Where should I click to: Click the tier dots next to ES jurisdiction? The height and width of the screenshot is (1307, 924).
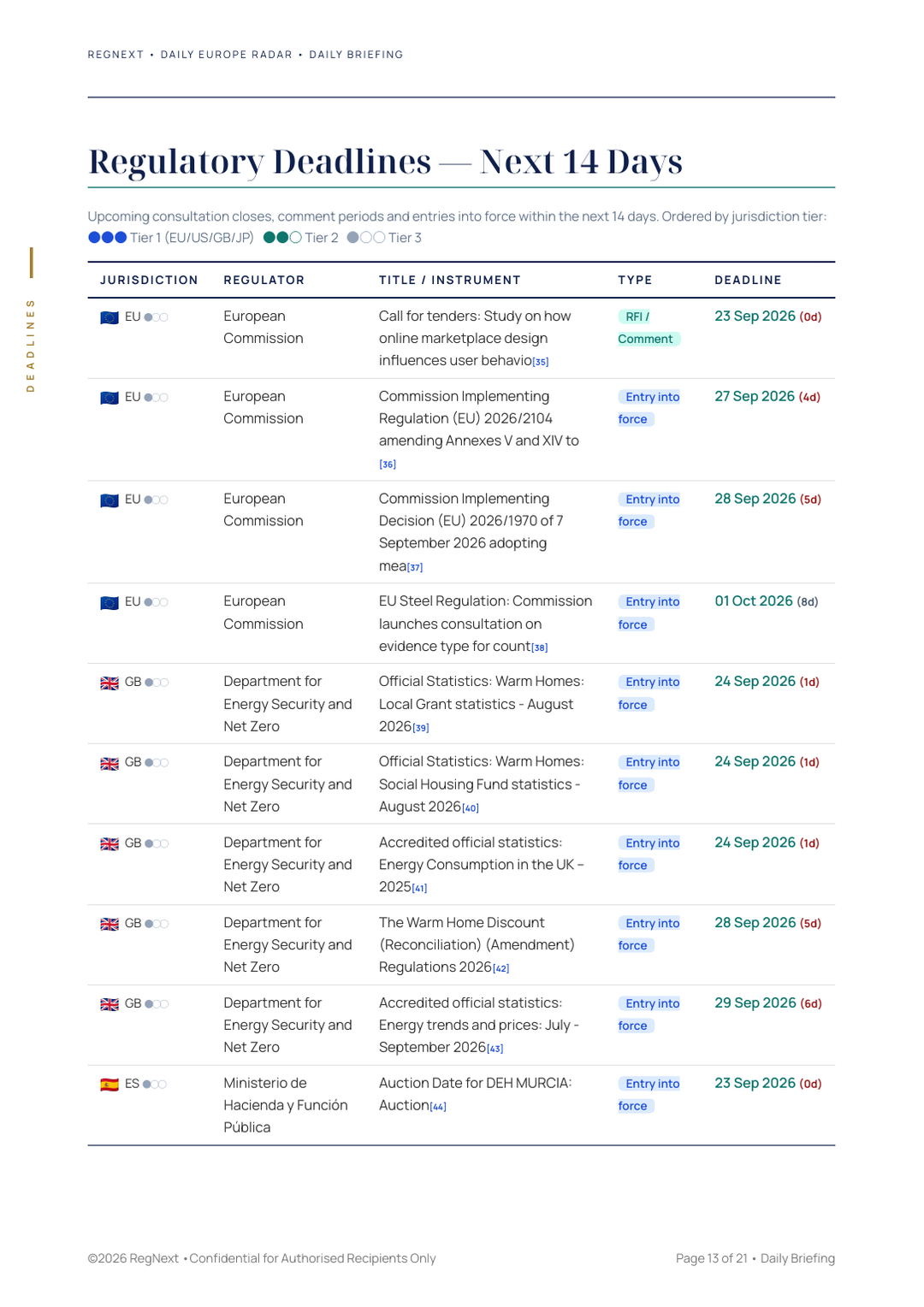click(155, 1085)
